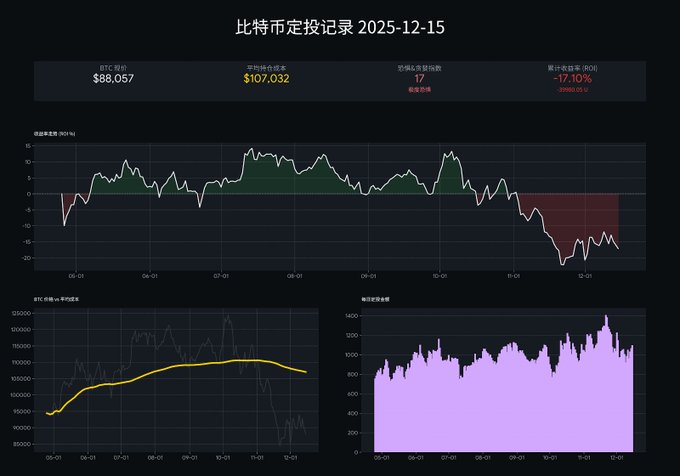
Task: Click the 05-01 marker on bar chart
Action: (378, 457)
